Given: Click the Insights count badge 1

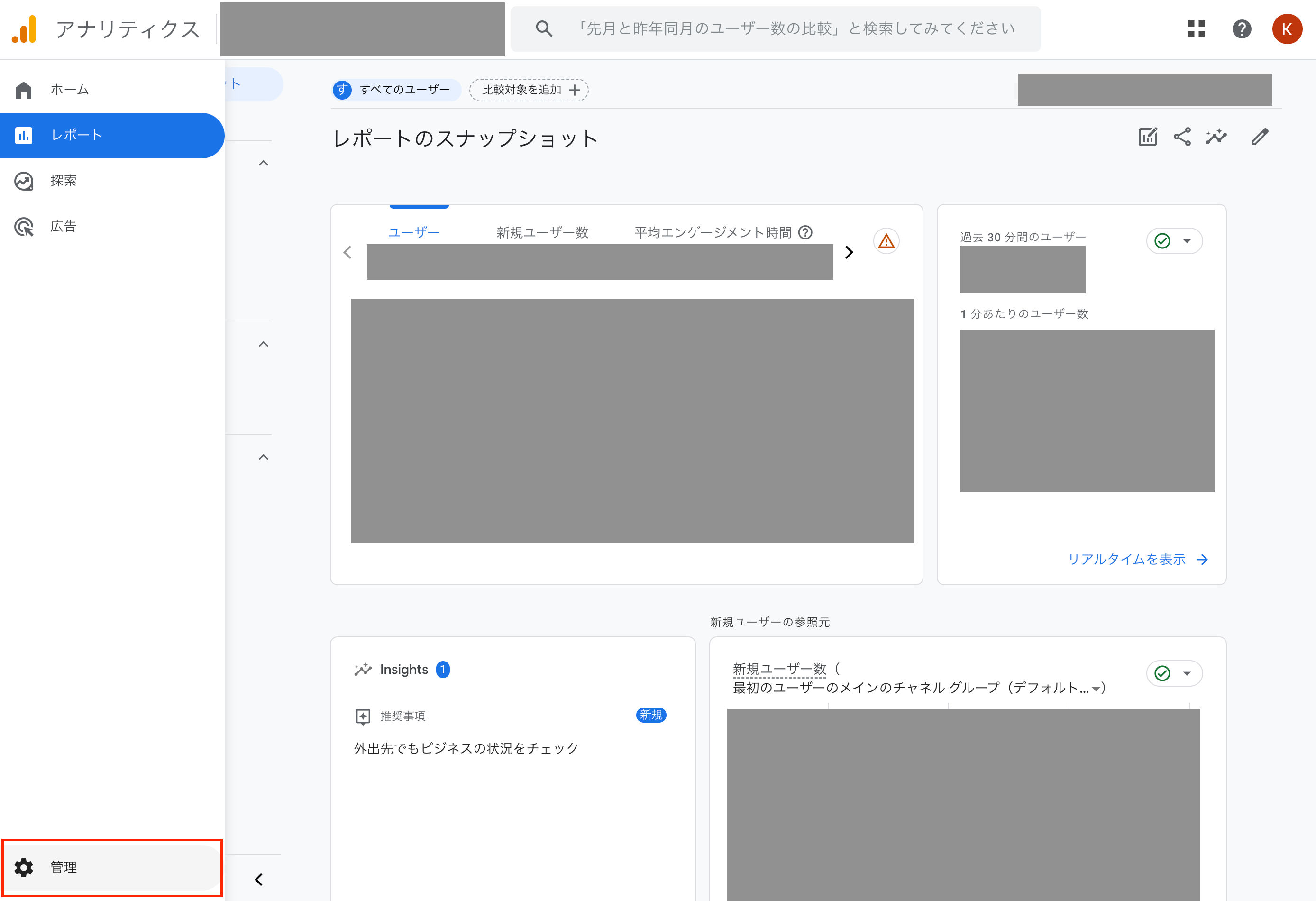Looking at the screenshot, I should tap(443, 670).
